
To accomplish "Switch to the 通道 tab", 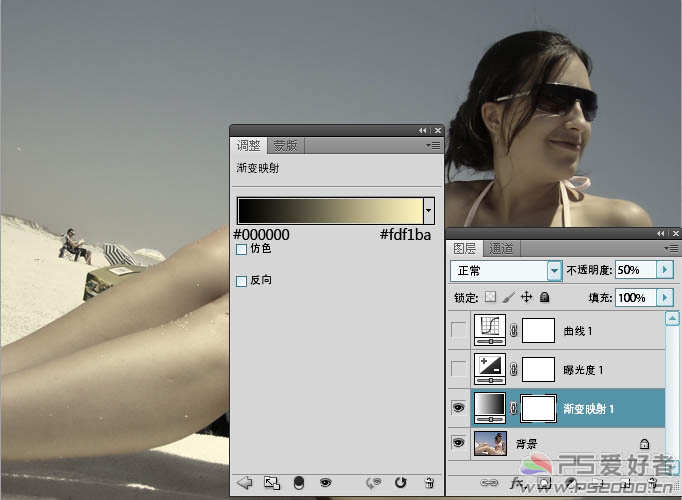I will (501, 248).
